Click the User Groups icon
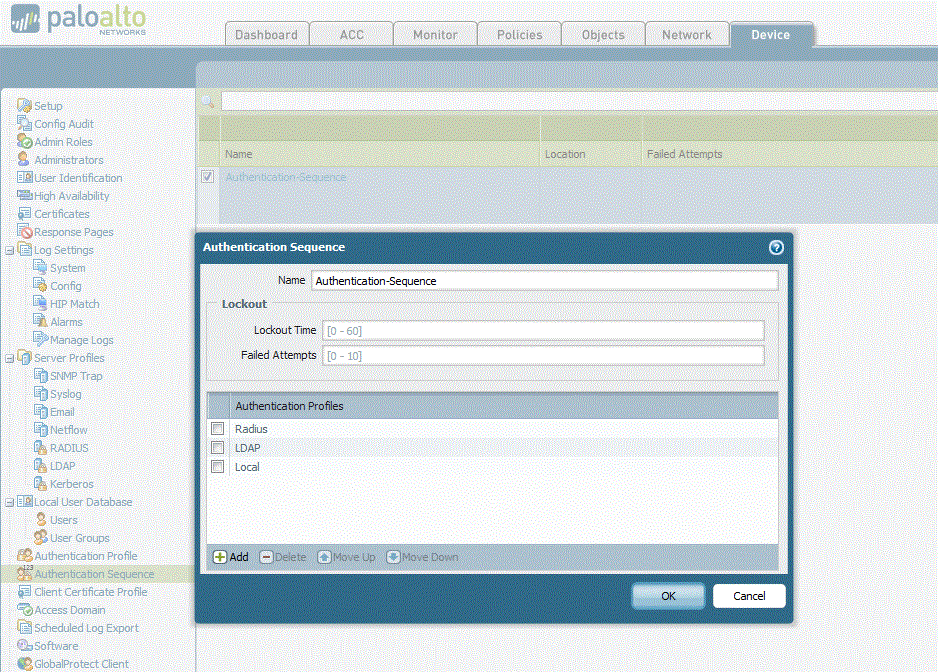The width and height of the screenshot is (938, 672). [40, 537]
